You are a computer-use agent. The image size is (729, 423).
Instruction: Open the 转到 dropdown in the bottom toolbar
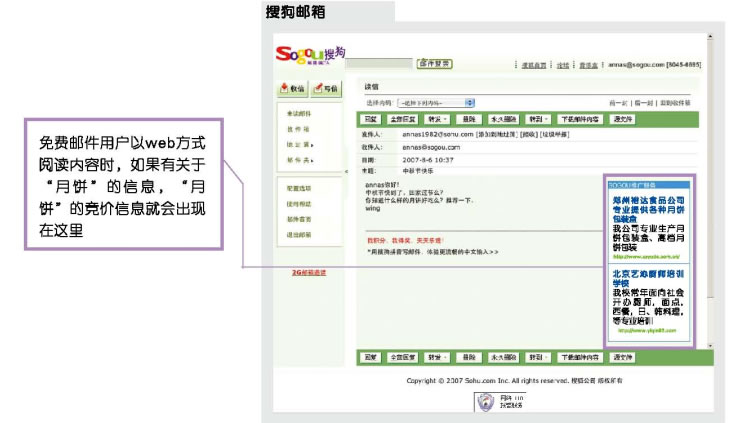[x=538, y=357]
